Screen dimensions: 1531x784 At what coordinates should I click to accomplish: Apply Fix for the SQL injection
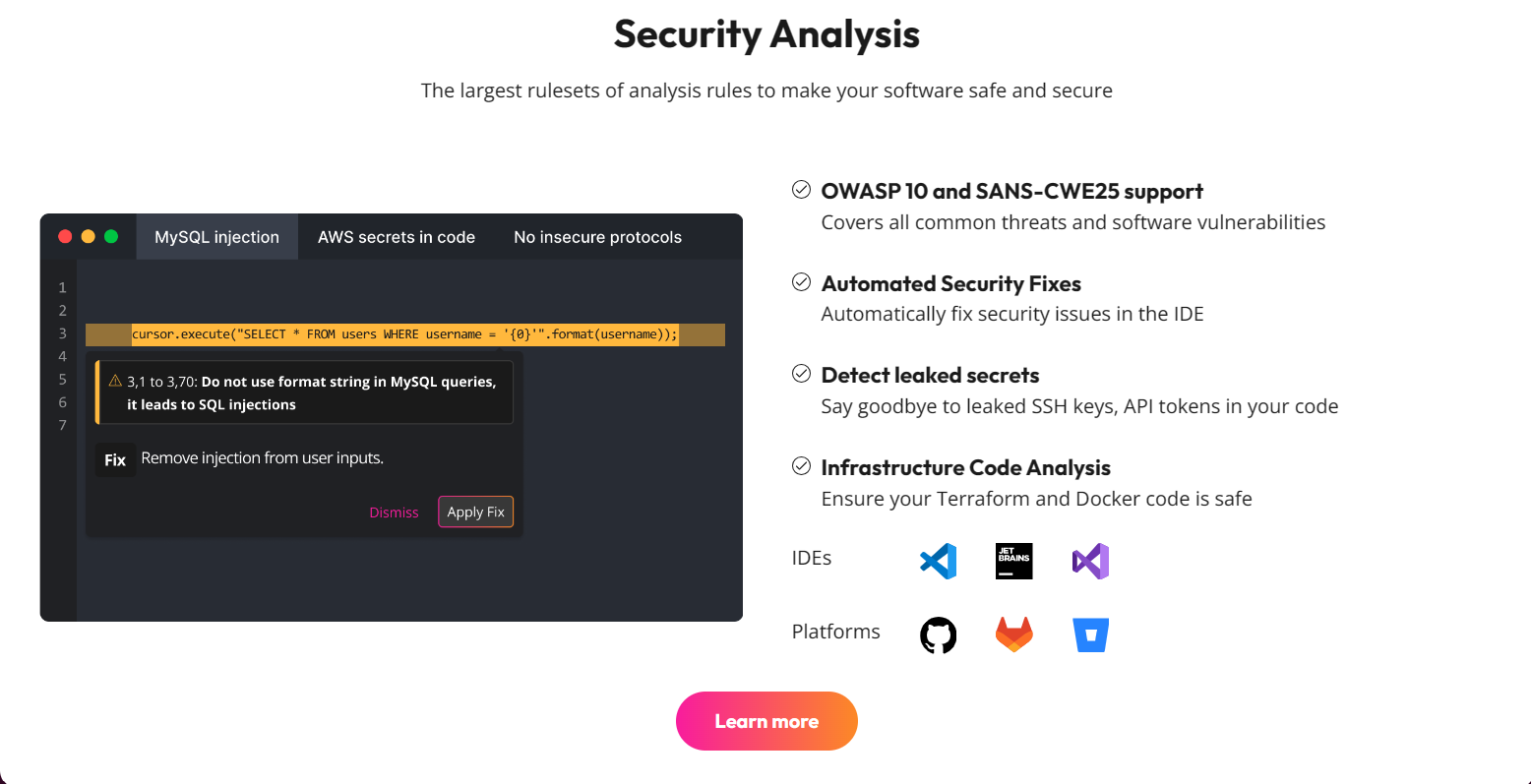click(x=476, y=512)
